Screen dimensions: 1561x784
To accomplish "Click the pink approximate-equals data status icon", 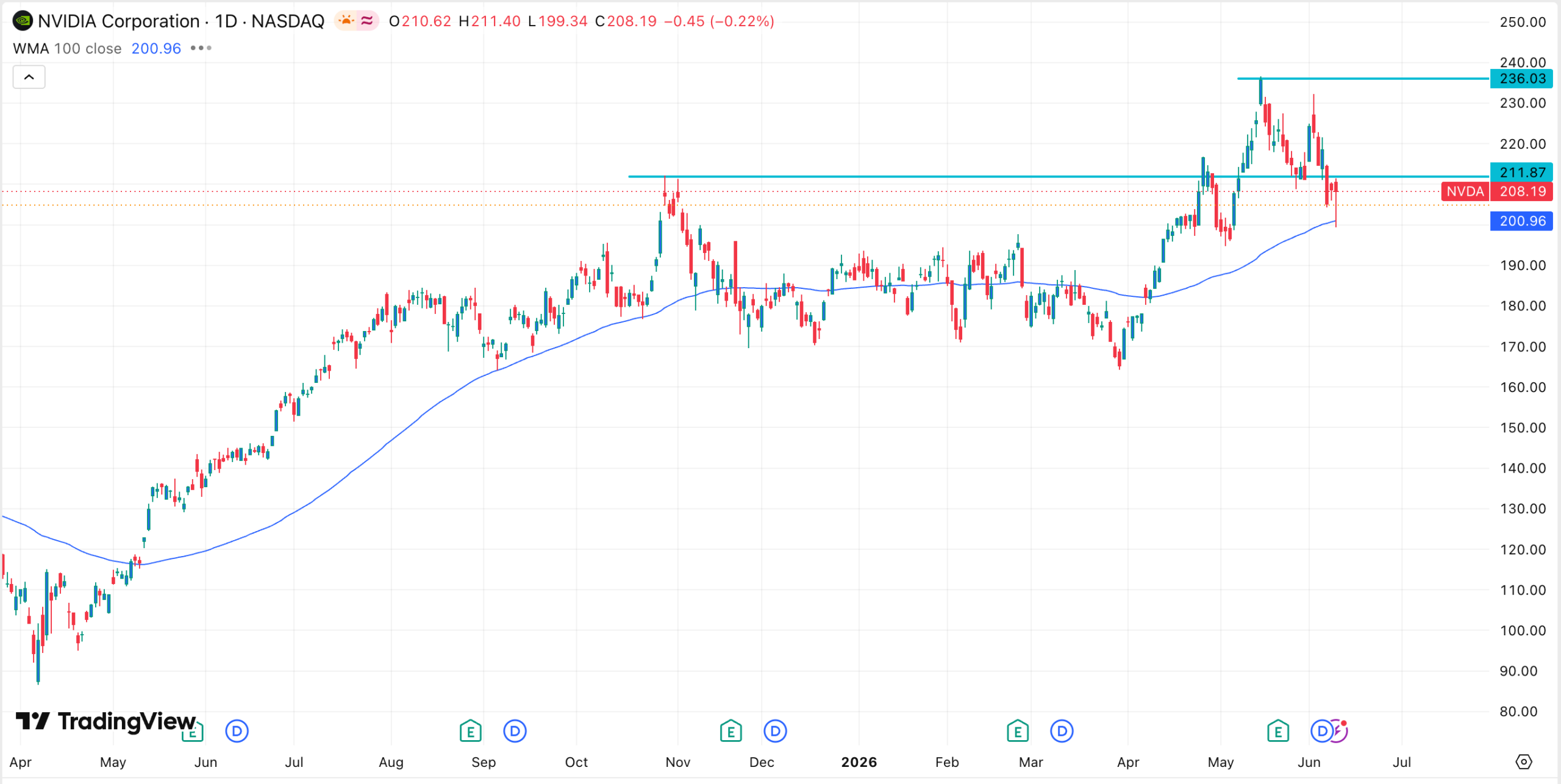I will point(367,21).
